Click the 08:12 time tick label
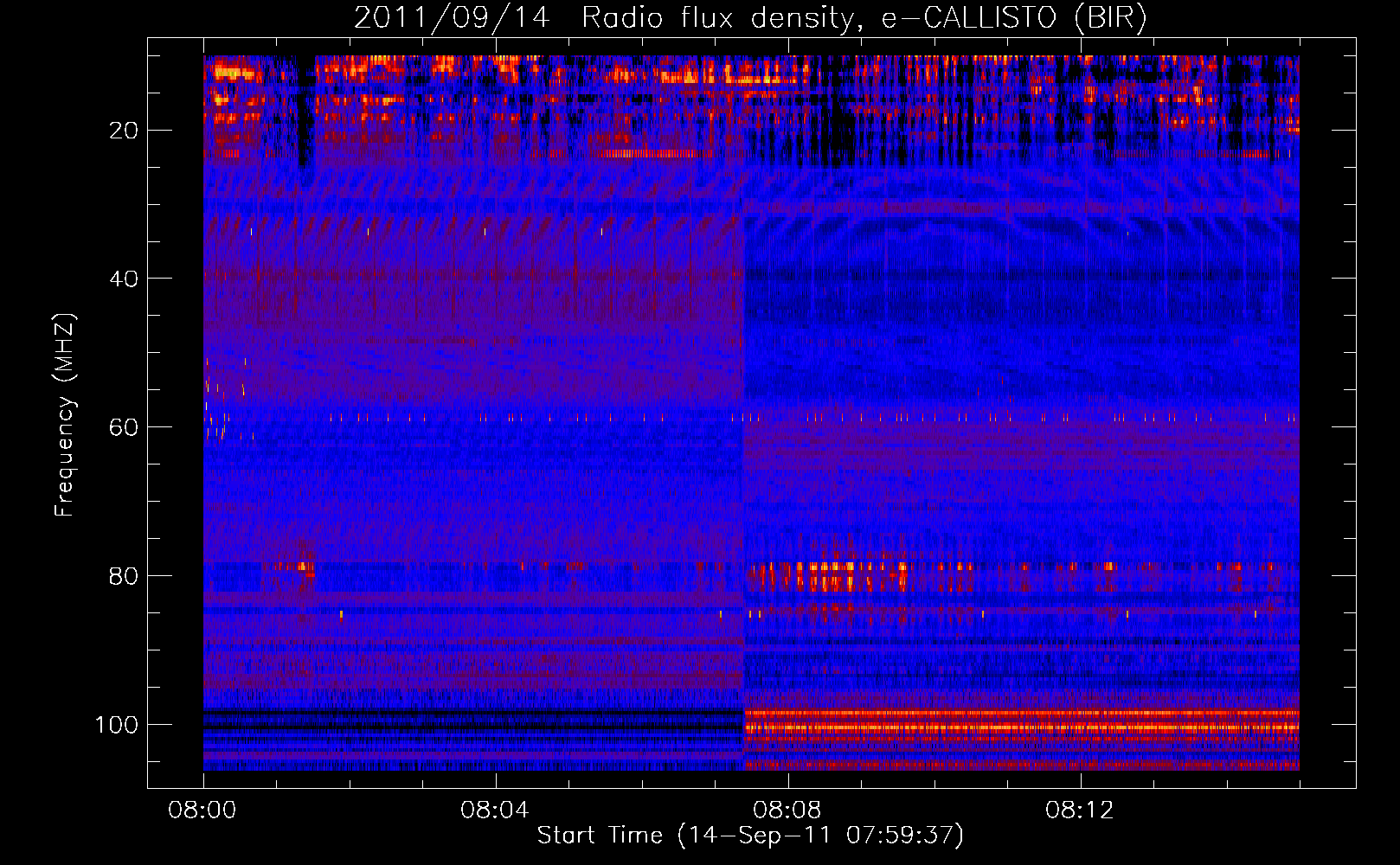Screen dimensions: 1400x865 pyautogui.click(x=1080, y=811)
